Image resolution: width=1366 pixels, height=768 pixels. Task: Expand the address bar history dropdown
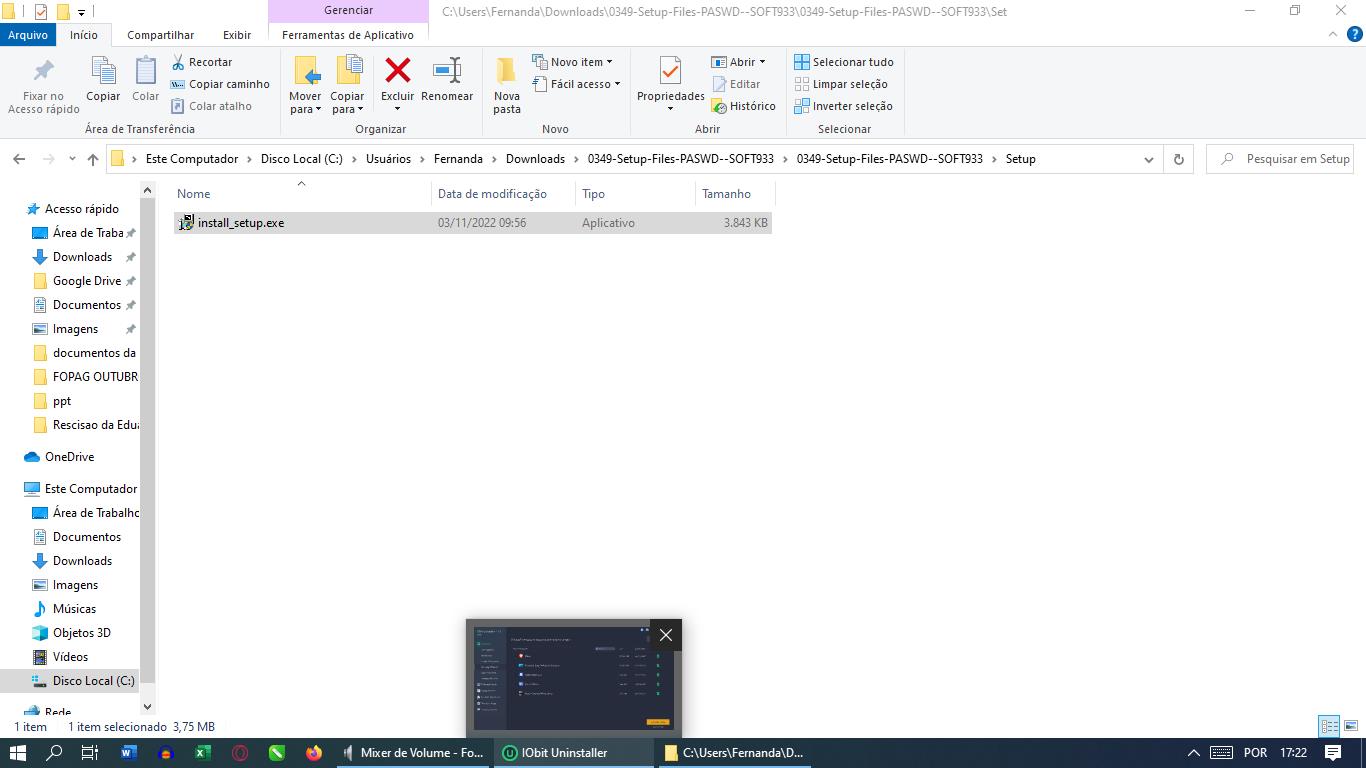[1148, 159]
